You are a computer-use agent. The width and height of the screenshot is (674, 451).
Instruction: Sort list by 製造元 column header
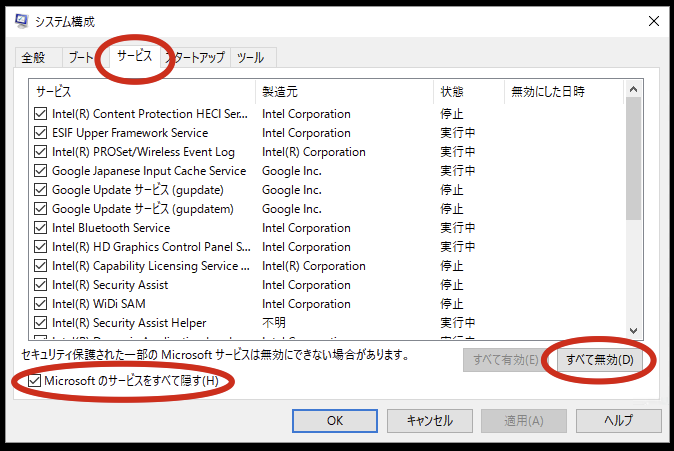(x=345, y=92)
